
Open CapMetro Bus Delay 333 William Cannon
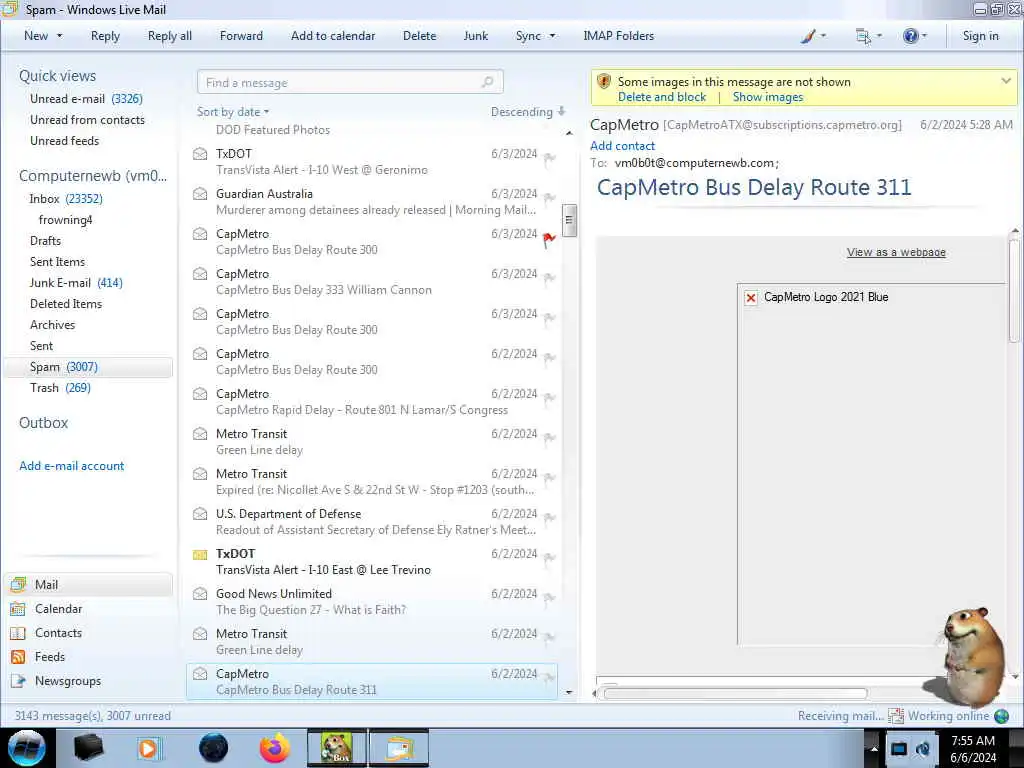point(372,281)
